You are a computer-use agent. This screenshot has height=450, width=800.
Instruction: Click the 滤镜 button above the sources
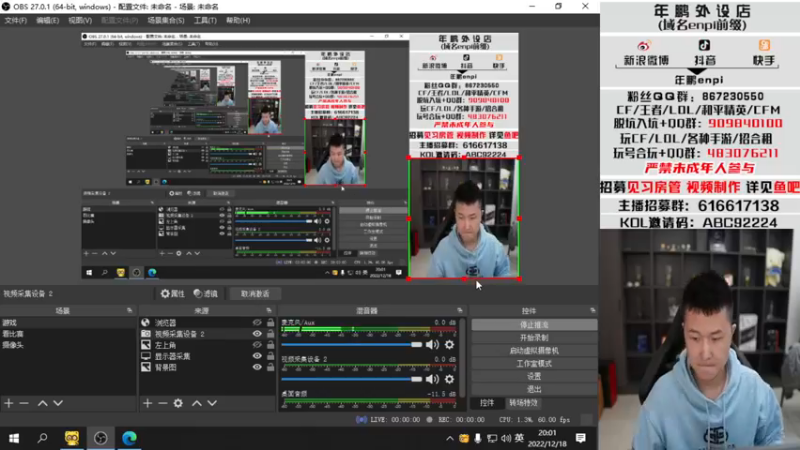206,294
